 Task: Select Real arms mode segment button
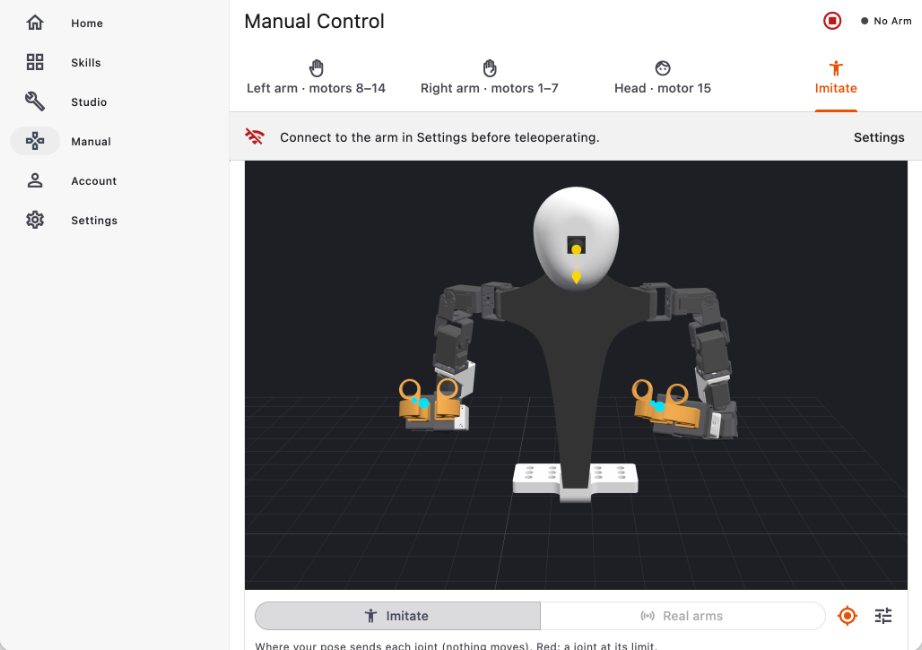tap(682, 616)
